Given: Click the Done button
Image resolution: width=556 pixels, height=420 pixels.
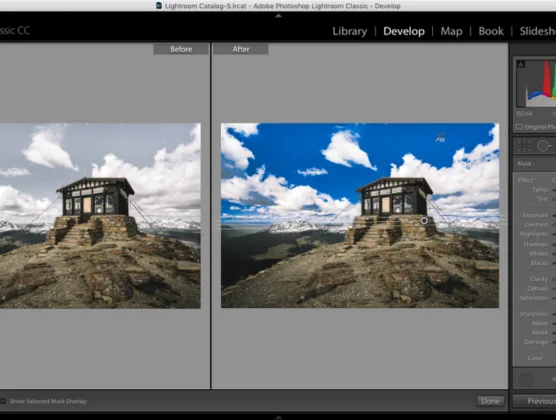Looking at the screenshot, I should tap(490, 401).
